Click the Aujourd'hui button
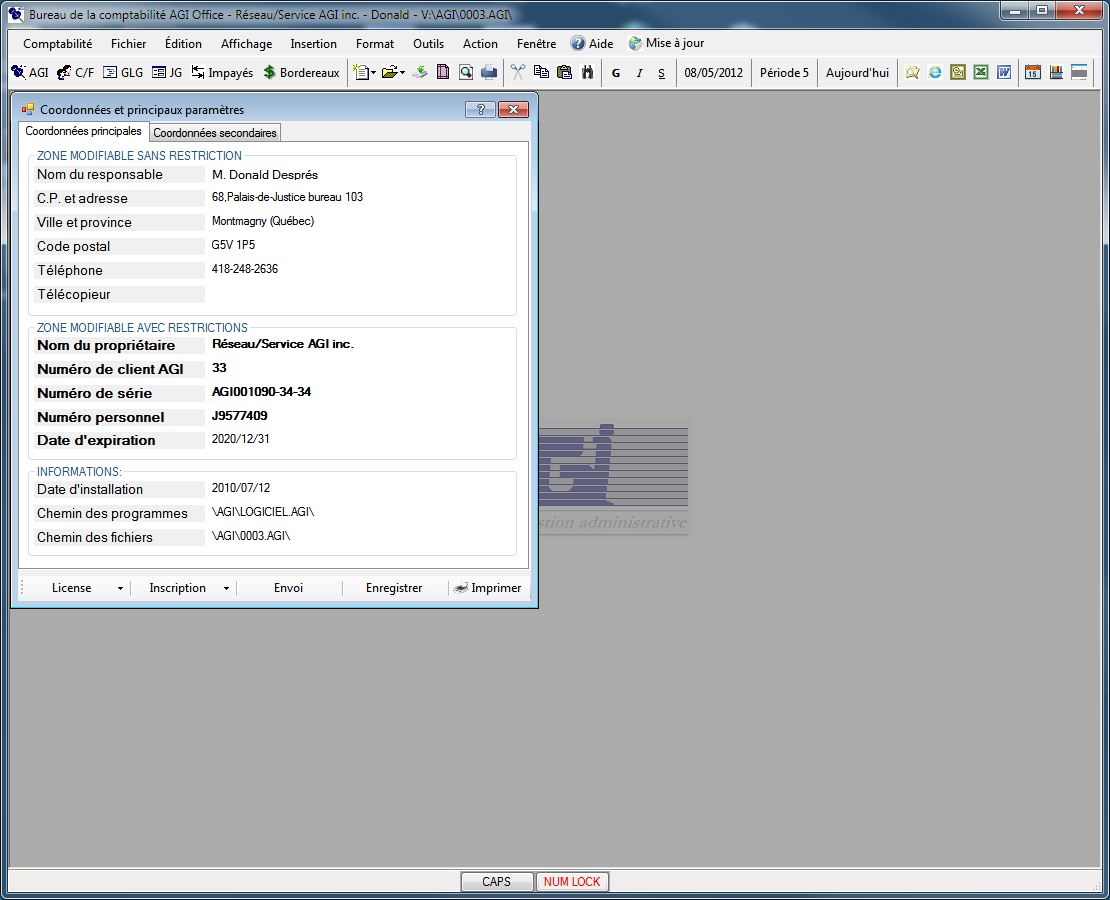Viewport: 1110px width, 900px height. point(857,73)
